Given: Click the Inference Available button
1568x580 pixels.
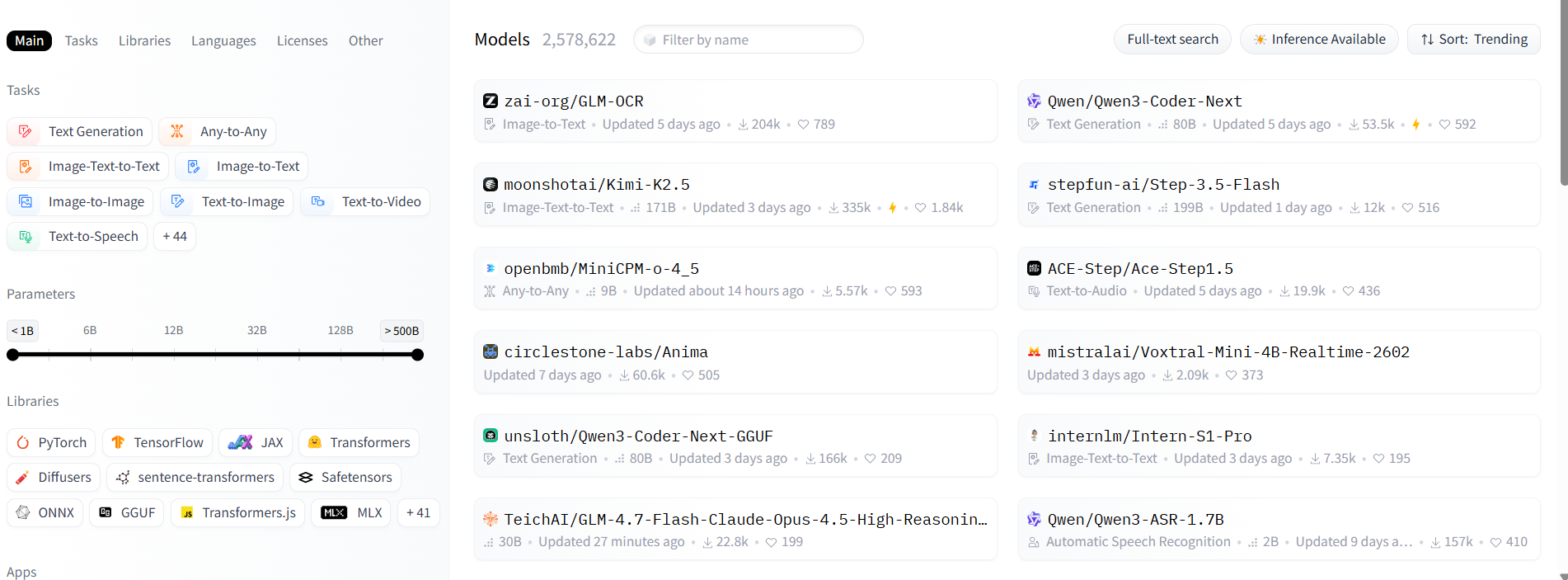Looking at the screenshot, I should 1319,40.
